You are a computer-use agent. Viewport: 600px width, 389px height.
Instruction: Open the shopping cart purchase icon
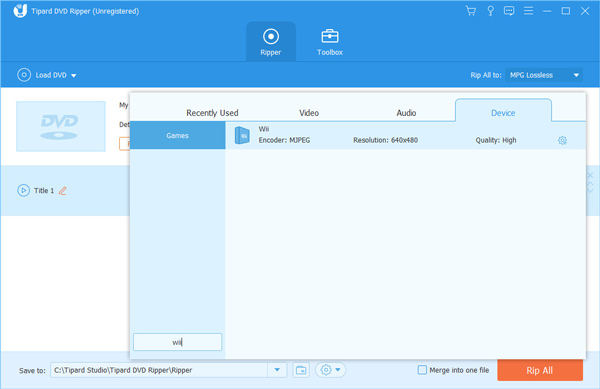coord(471,11)
